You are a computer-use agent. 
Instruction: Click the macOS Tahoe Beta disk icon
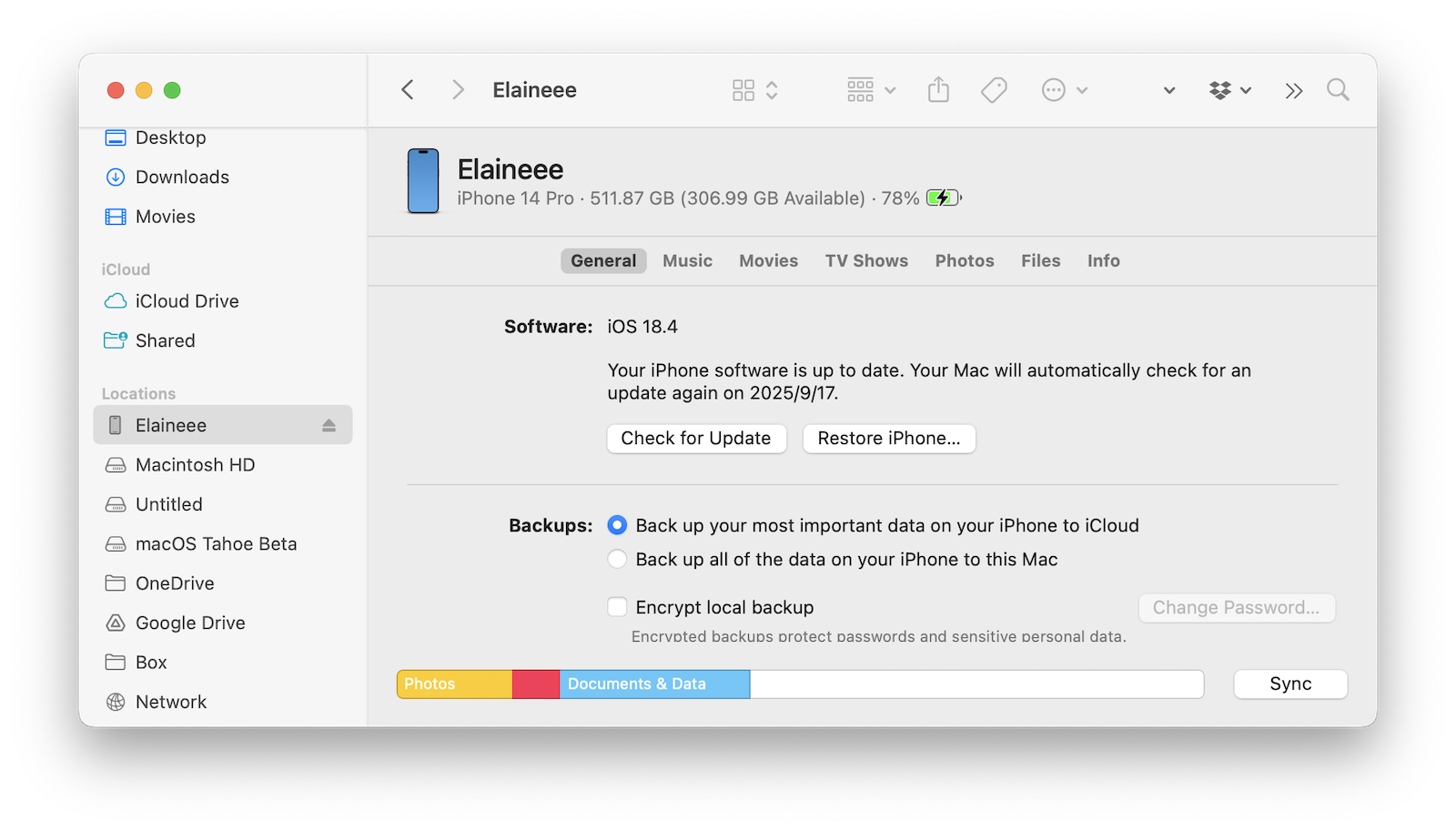[116, 544]
